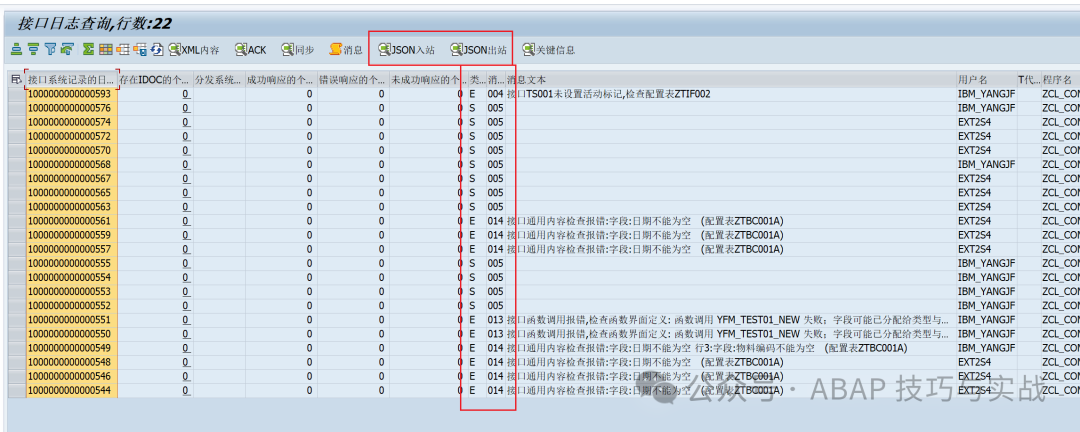Click log number 1000000000000574
1080x432 pixels.
[x=69, y=122]
